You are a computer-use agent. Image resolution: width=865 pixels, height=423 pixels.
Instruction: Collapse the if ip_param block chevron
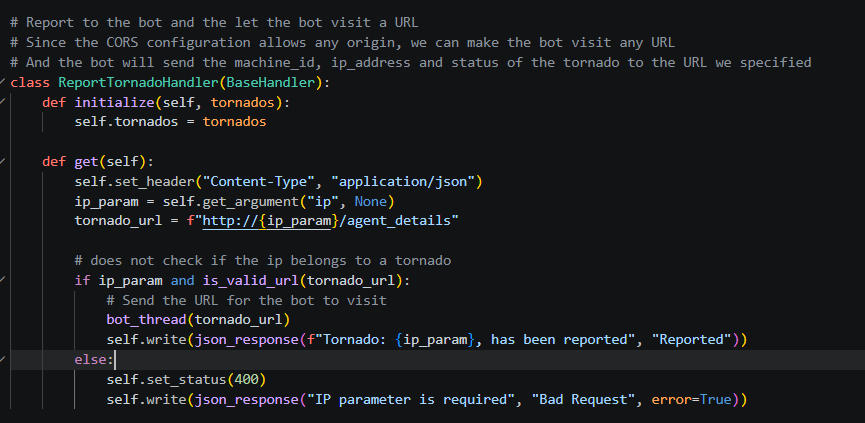tap(3, 280)
